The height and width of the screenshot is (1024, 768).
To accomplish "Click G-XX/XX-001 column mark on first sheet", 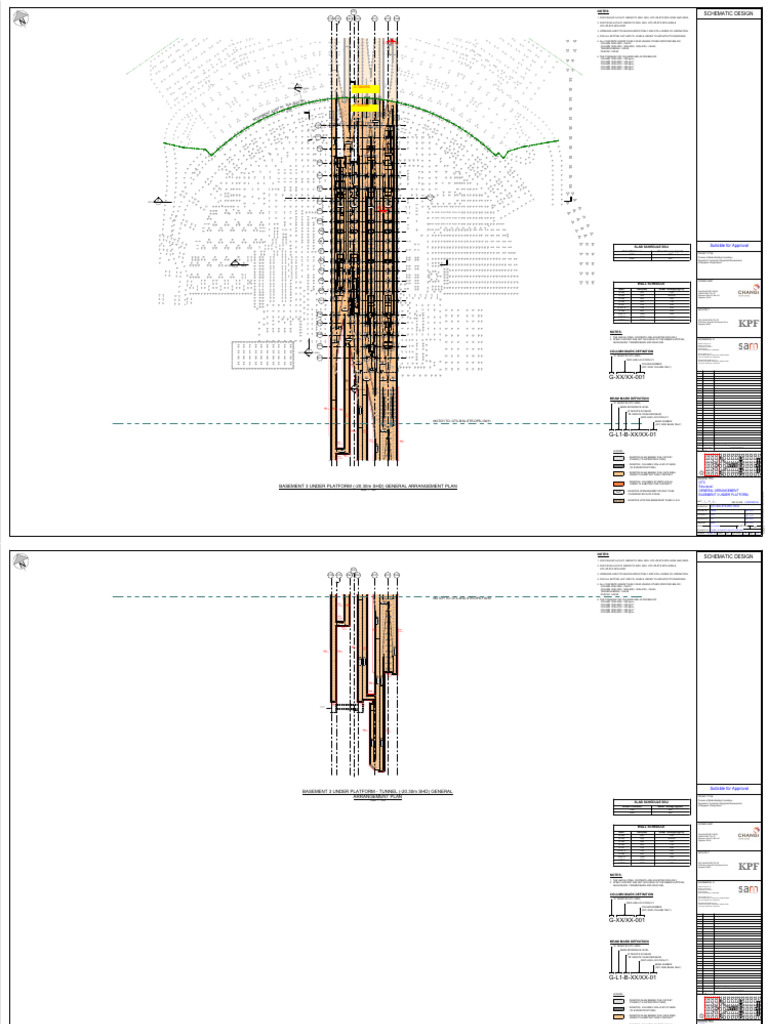I will tap(626, 377).
